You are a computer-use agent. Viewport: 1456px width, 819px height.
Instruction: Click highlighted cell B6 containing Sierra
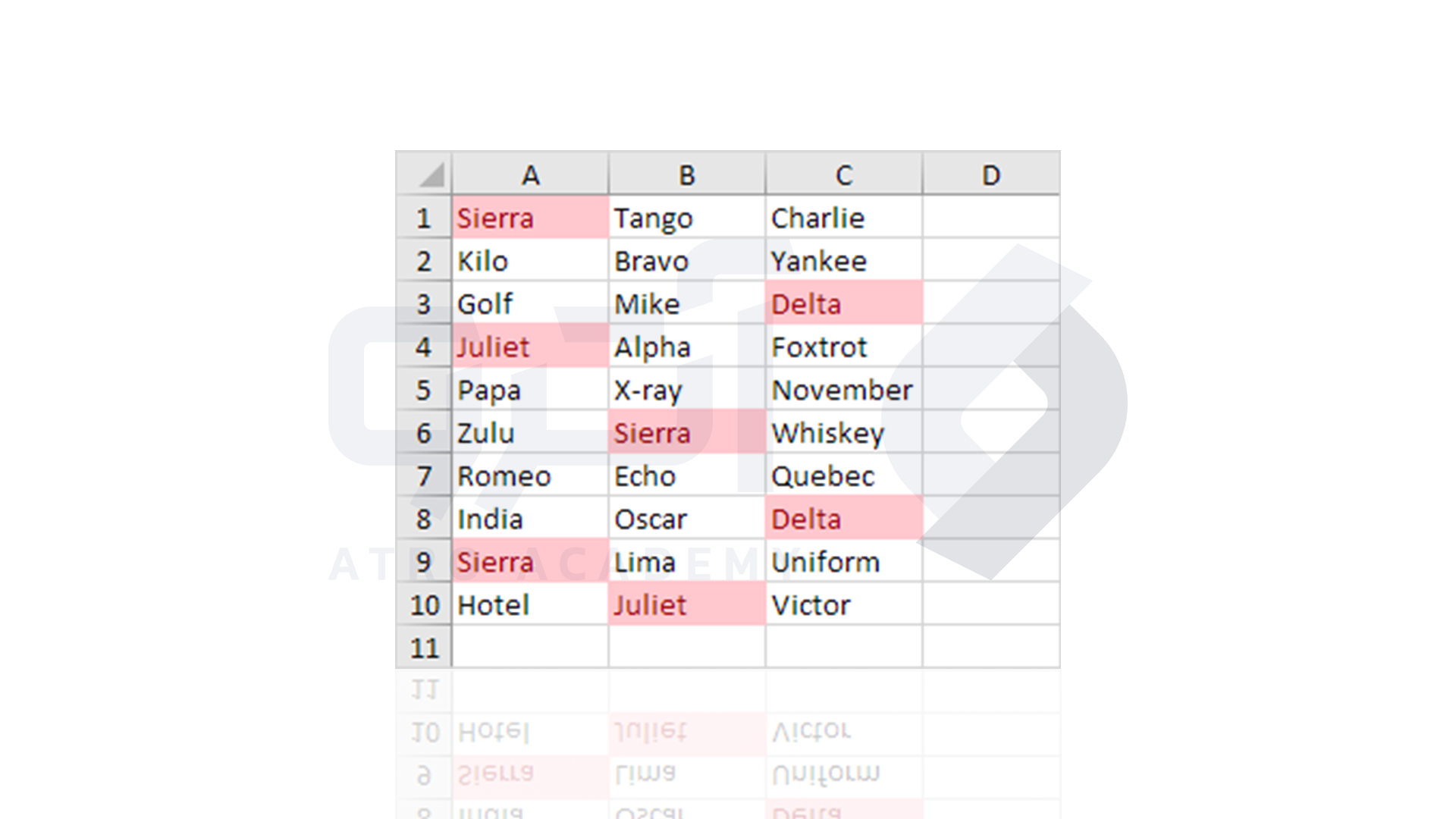(x=687, y=433)
